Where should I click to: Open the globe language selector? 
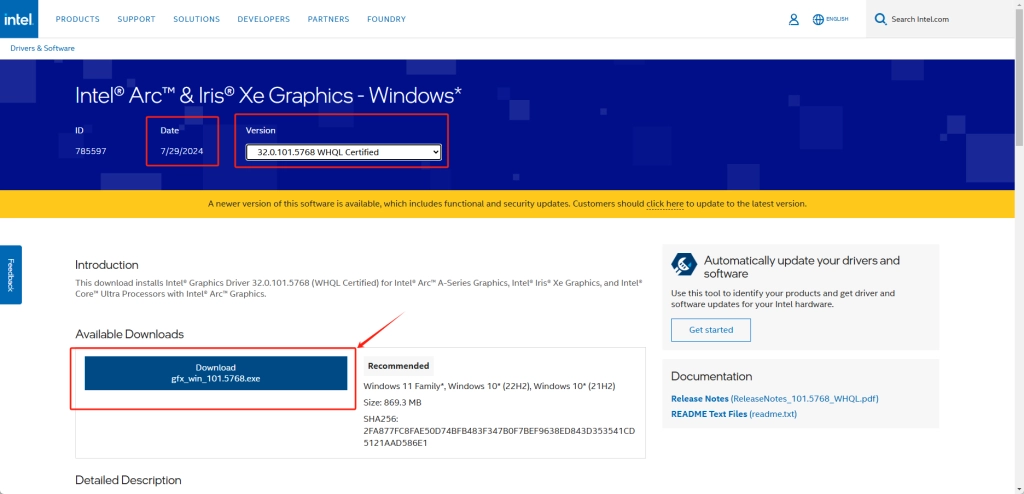pyautogui.click(x=830, y=20)
